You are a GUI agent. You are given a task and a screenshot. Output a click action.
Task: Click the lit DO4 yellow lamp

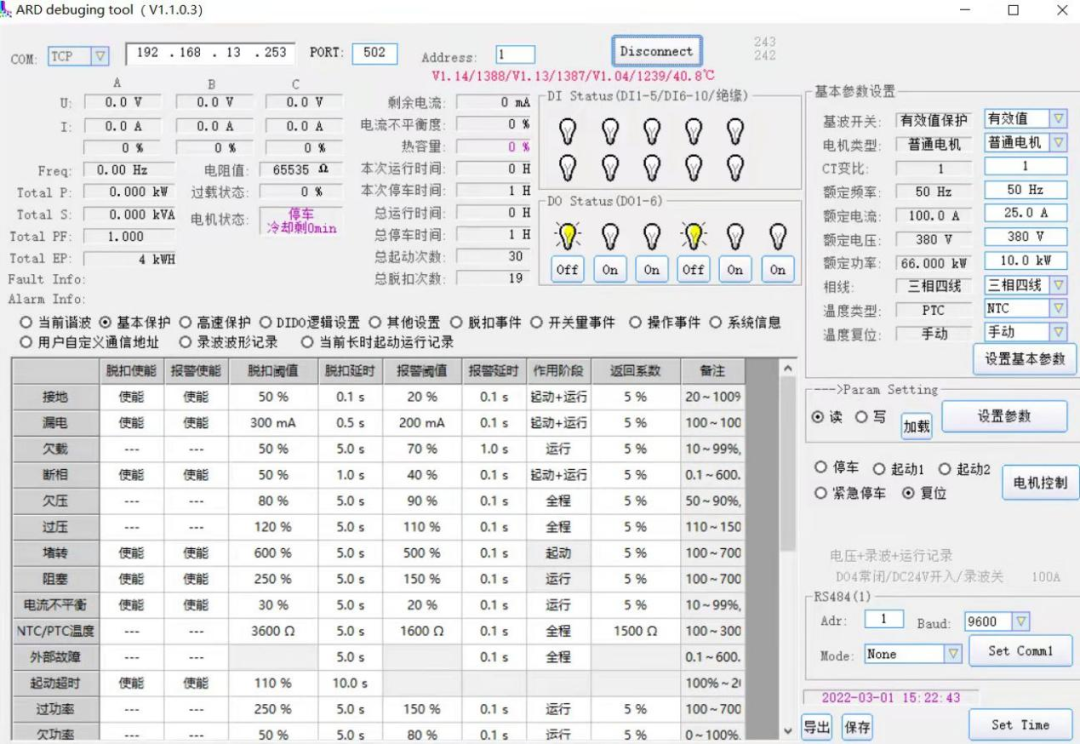(693, 236)
